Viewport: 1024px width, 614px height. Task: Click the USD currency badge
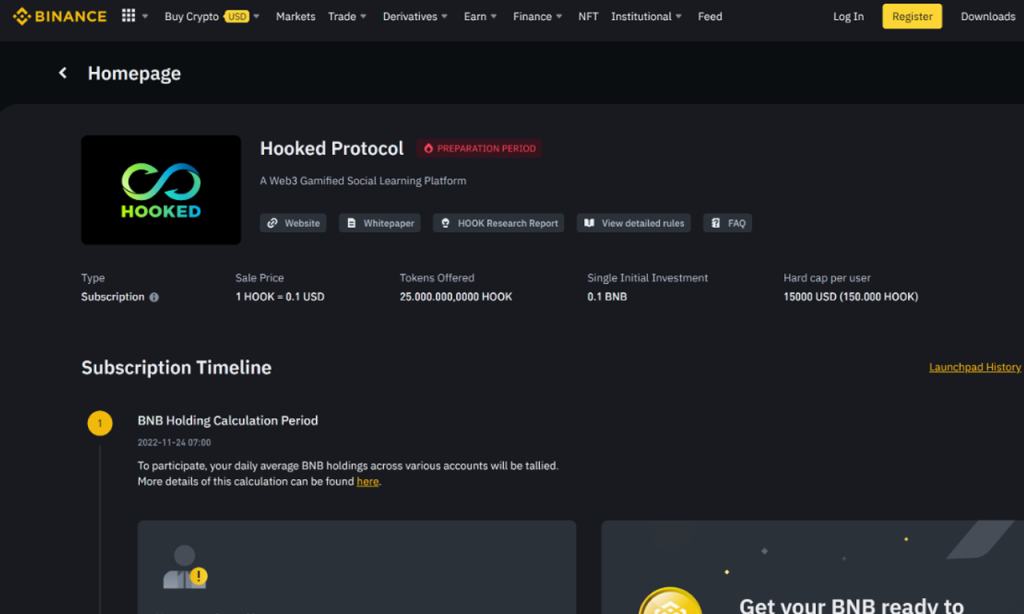[236, 16]
